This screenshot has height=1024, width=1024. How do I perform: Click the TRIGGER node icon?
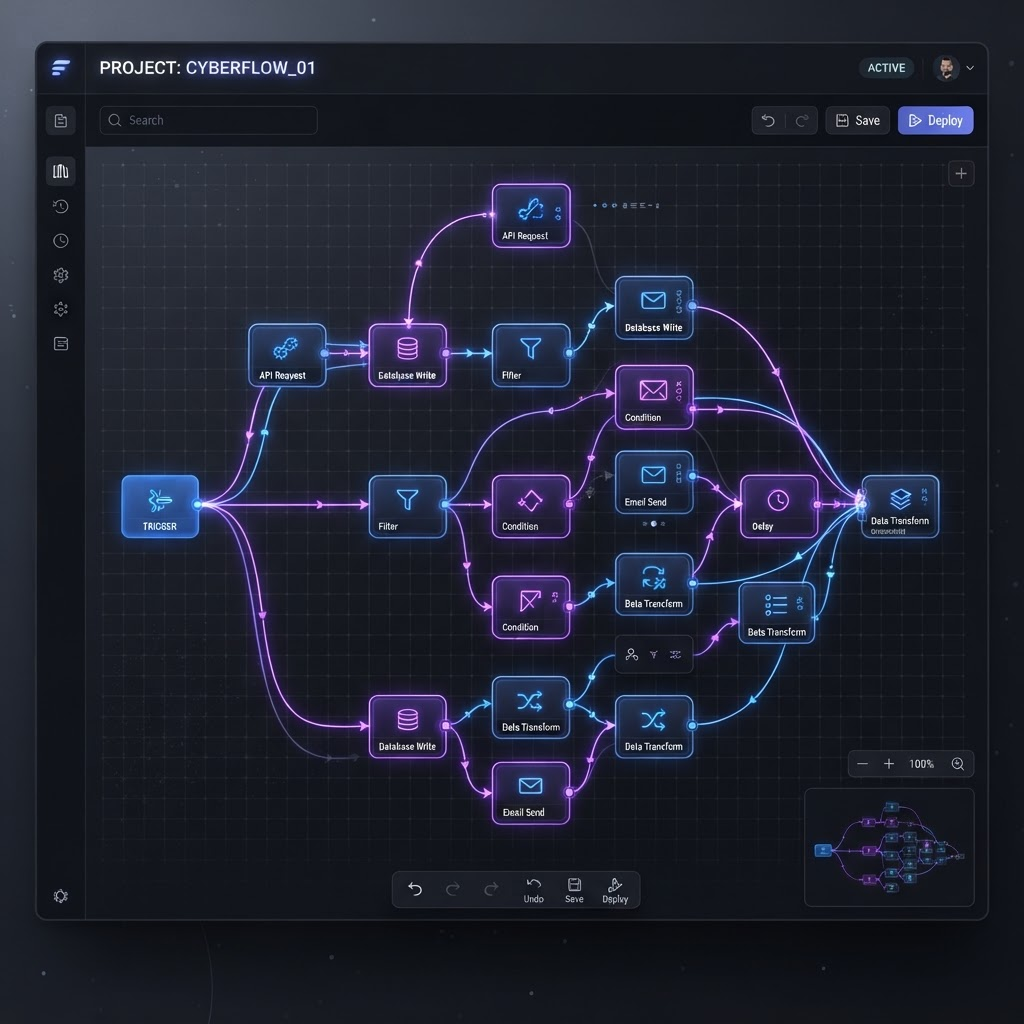point(160,501)
